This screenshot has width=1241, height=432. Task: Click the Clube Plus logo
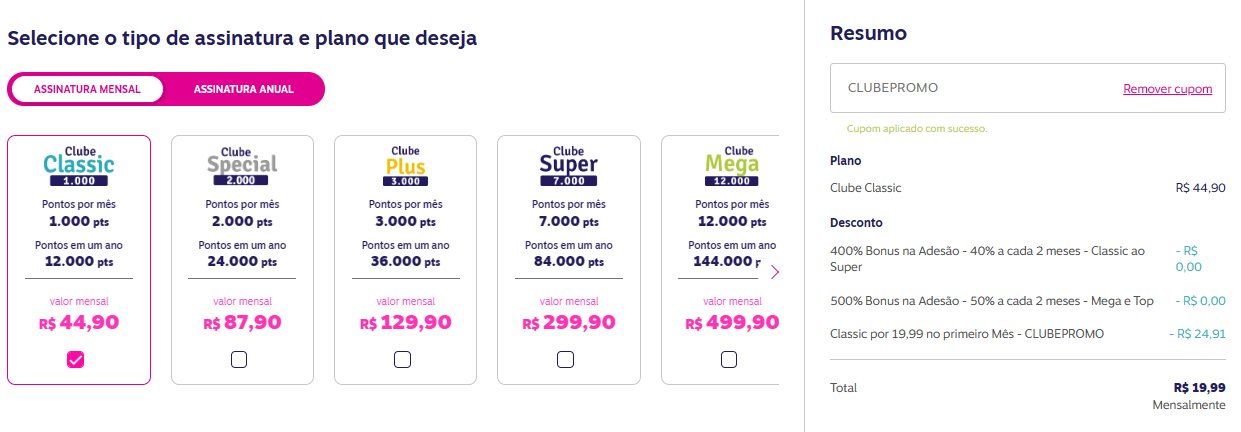(x=405, y=166)
